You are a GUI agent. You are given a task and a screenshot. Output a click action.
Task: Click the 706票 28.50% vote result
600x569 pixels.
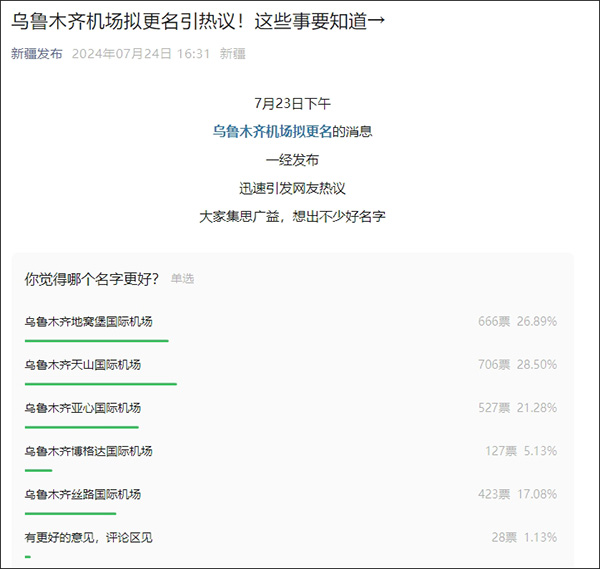[x=517, y=365]
